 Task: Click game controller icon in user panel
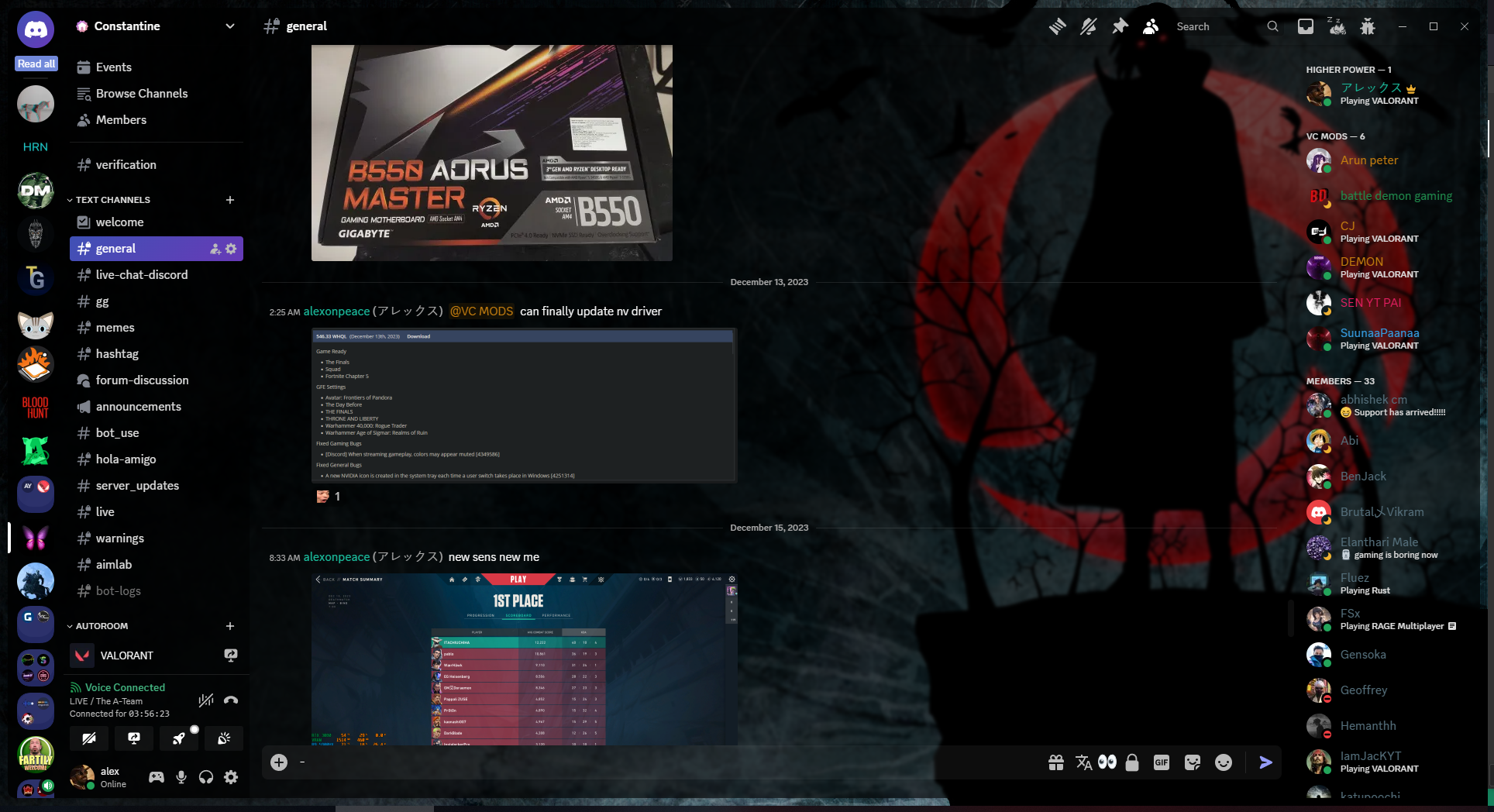(157, 777)
